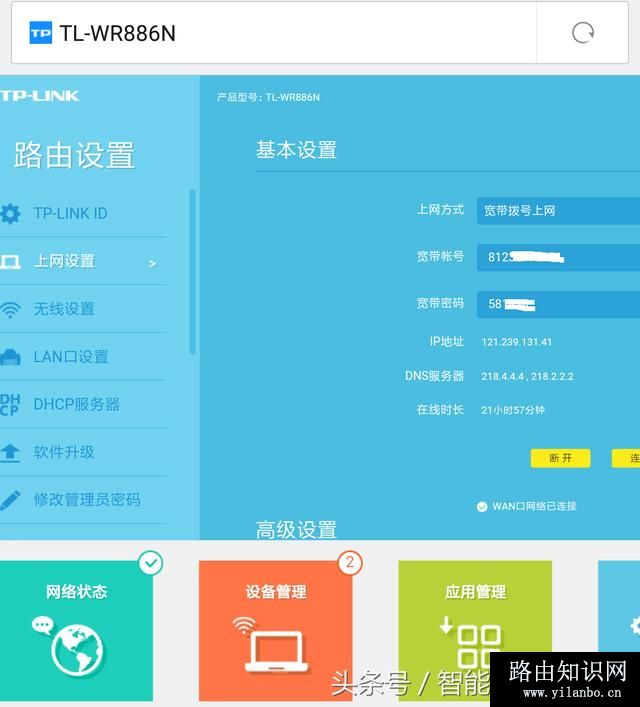This screenshot has width=640, height=707.
Task: Click the 宽带密码 input field
Action: tap(558, 304)
